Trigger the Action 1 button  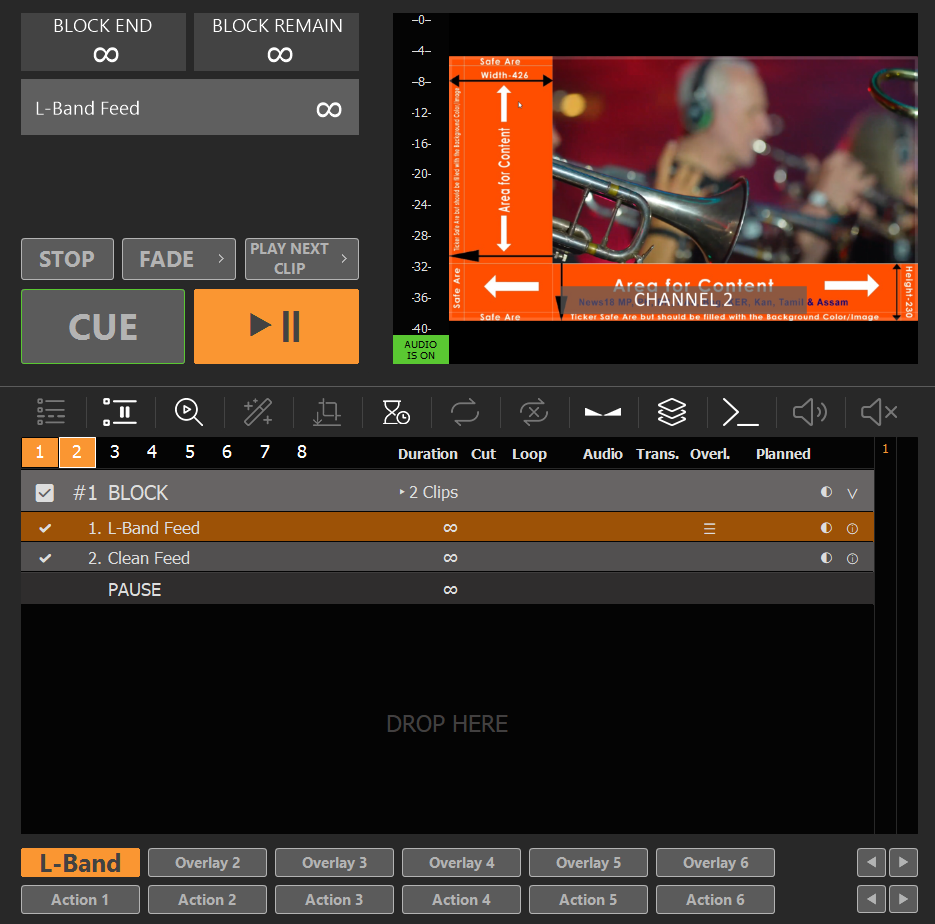(x=81, y=900)
